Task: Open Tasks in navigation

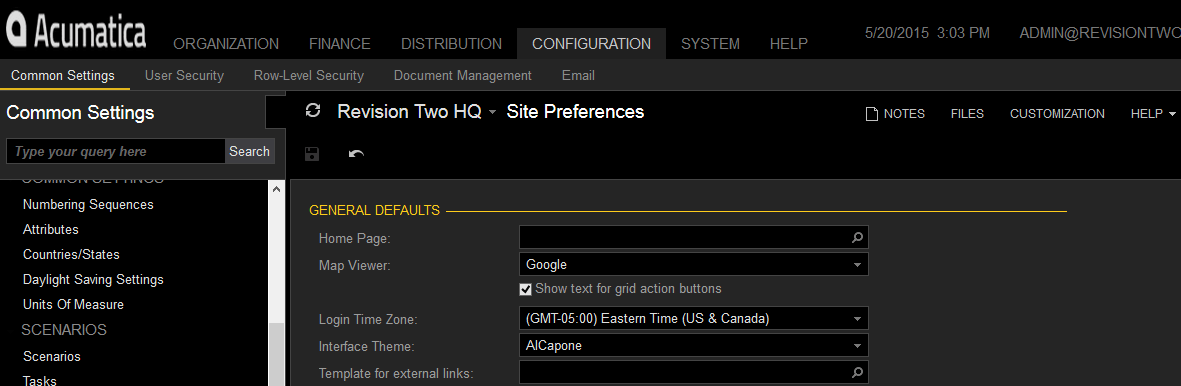Action: point(40,381)
